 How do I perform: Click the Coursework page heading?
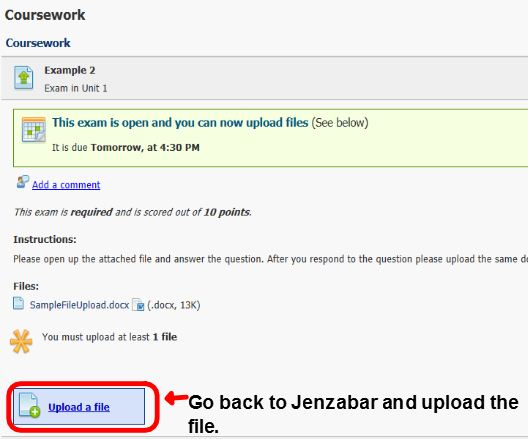coord(45,15)
